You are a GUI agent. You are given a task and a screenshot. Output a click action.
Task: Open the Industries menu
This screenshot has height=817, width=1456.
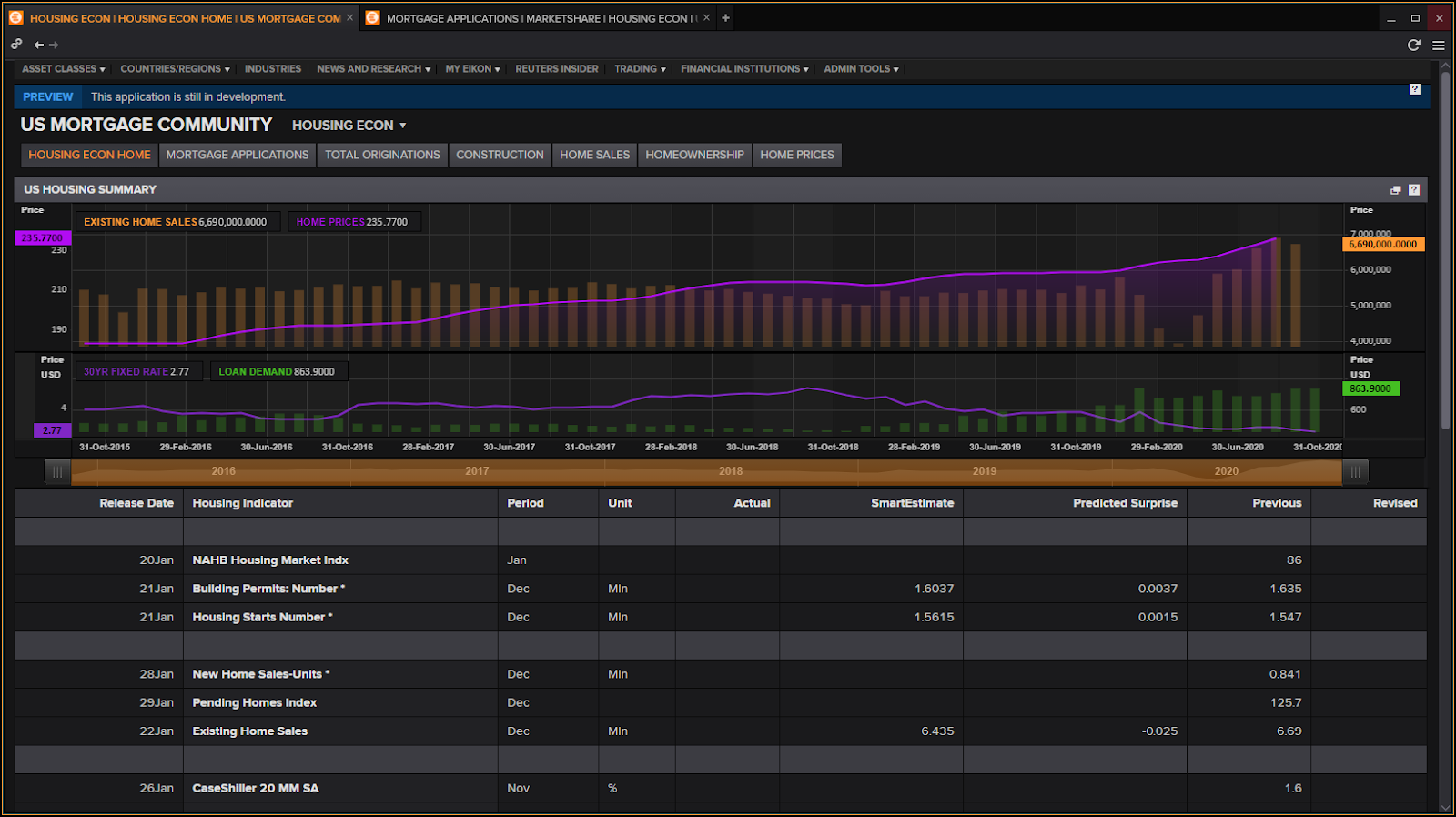click(273, 69)
